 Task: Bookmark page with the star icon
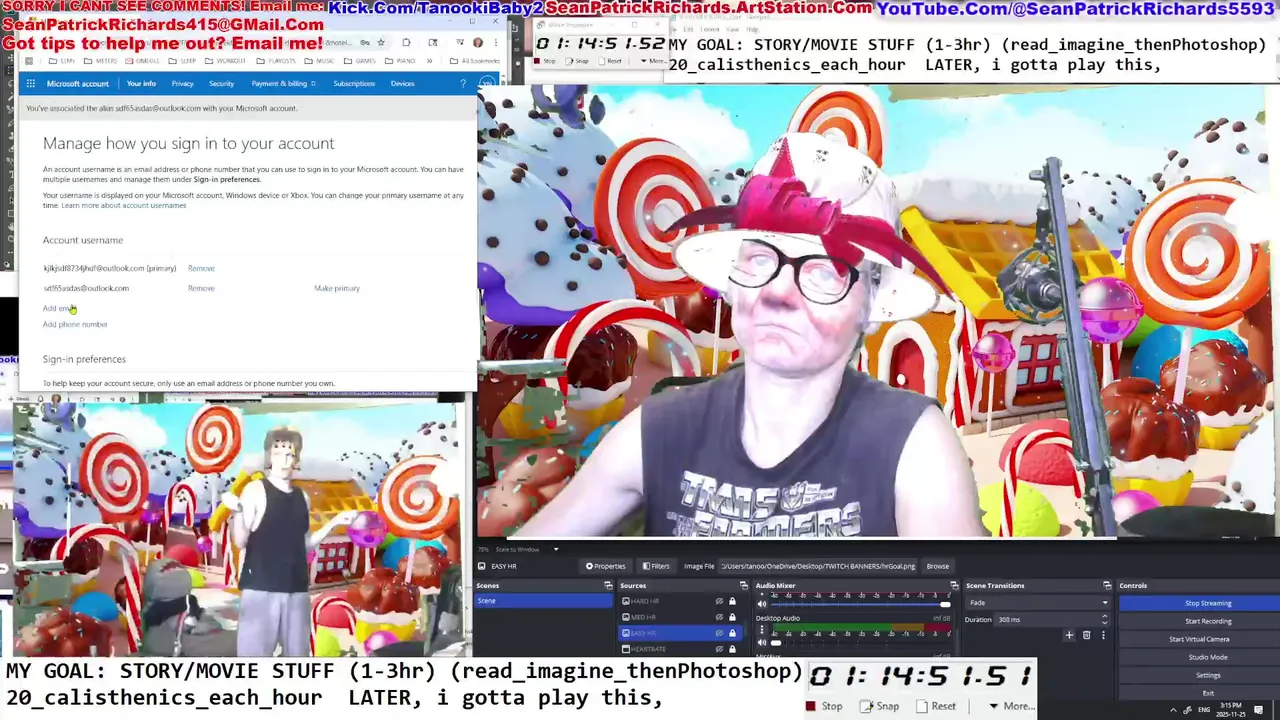tap(381, 43)
